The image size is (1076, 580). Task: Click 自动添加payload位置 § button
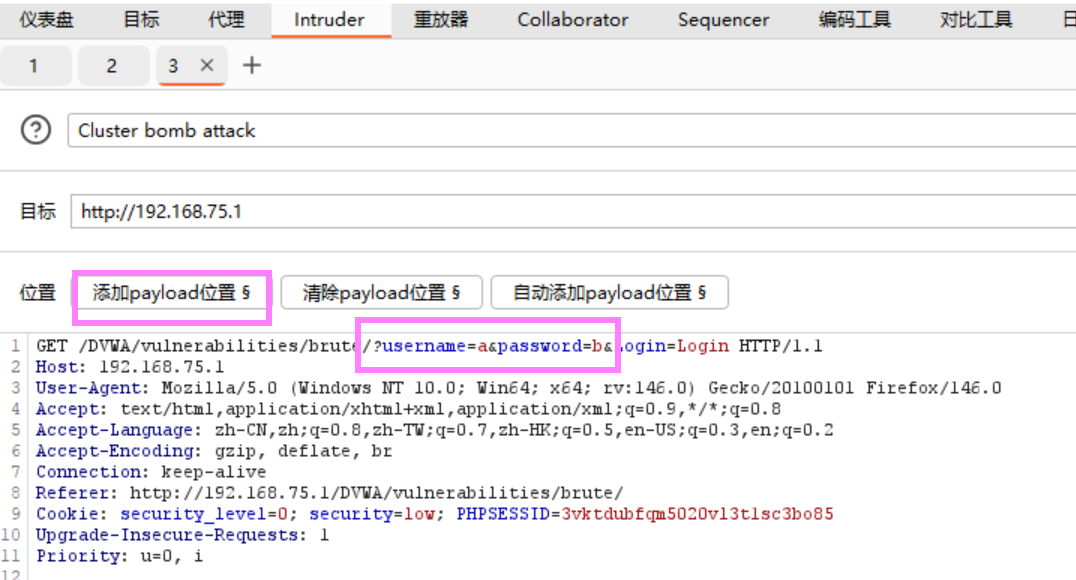[x=609, y=293]
